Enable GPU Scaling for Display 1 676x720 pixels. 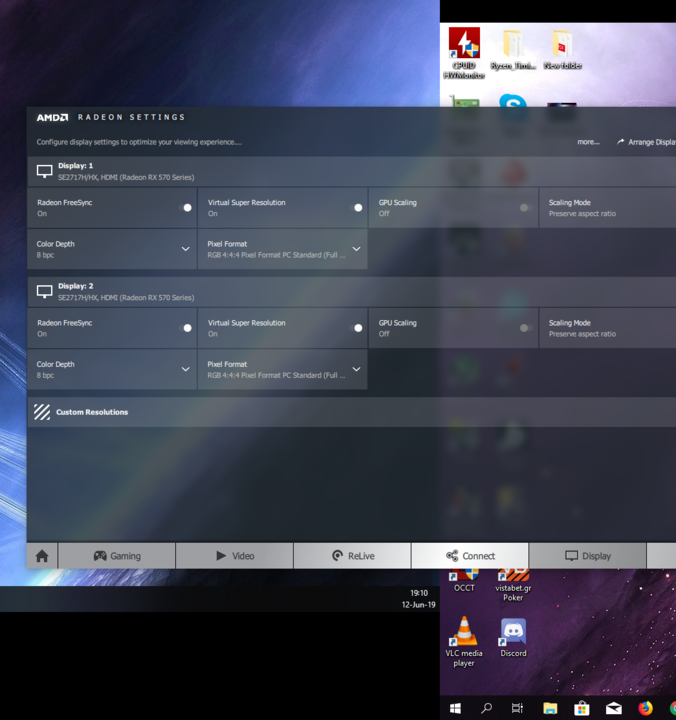(526, 208)
